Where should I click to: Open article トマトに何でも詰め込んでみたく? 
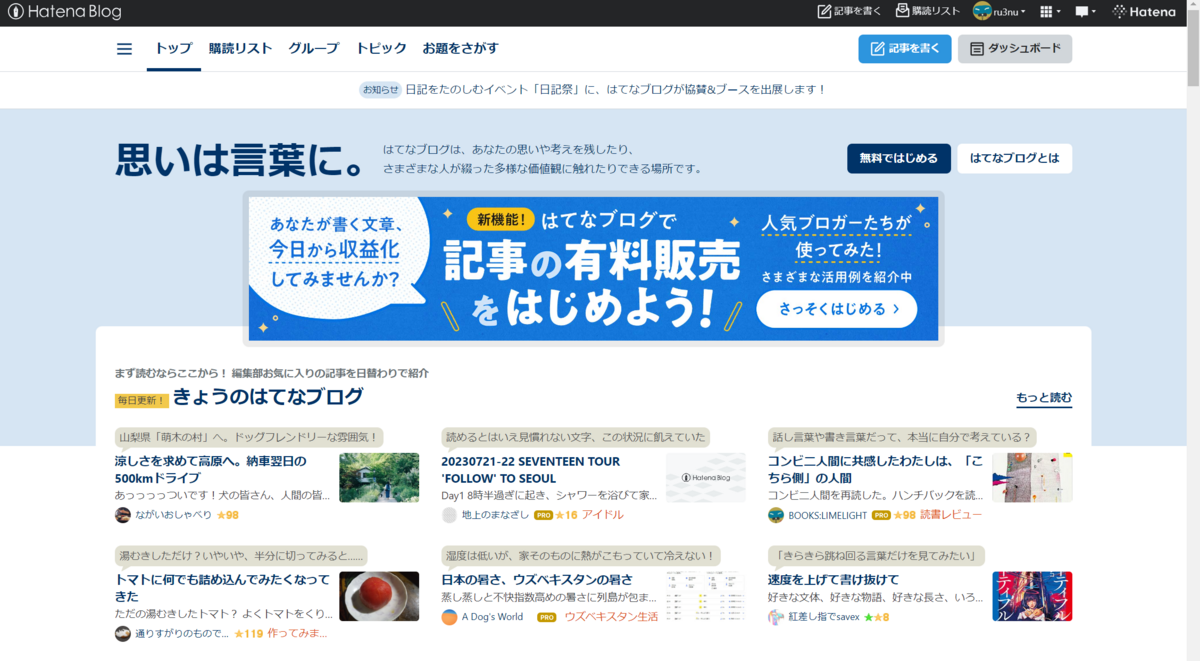click(222, 588)
